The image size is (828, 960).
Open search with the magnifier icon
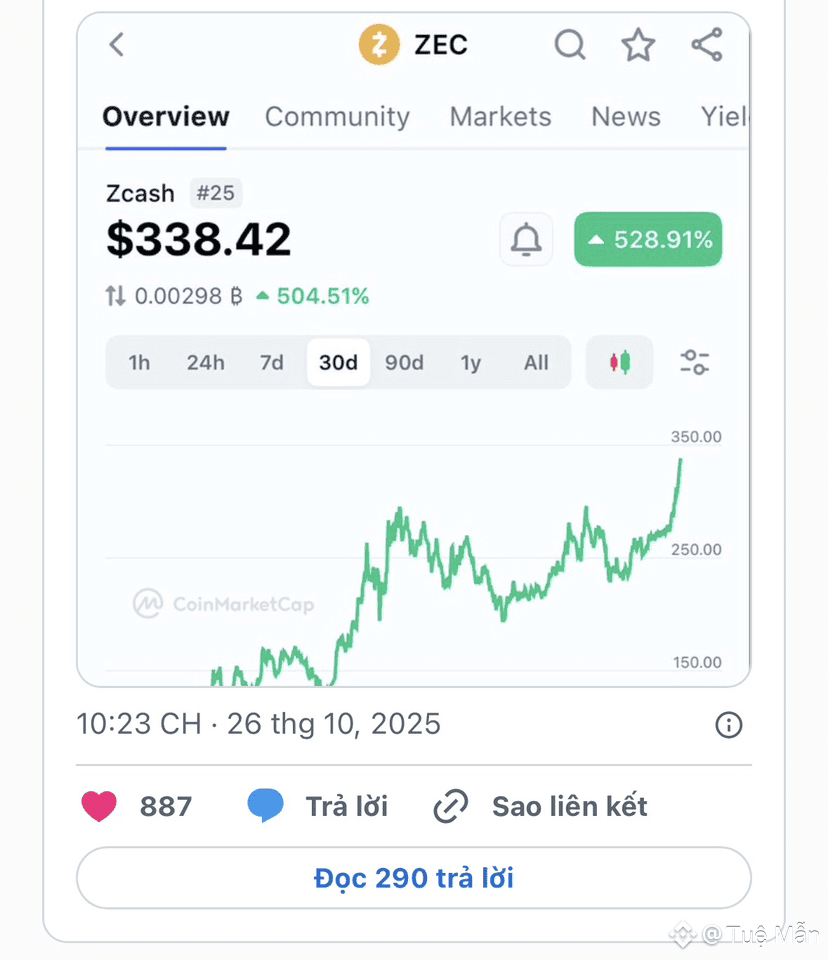click(x=570, y=45)
